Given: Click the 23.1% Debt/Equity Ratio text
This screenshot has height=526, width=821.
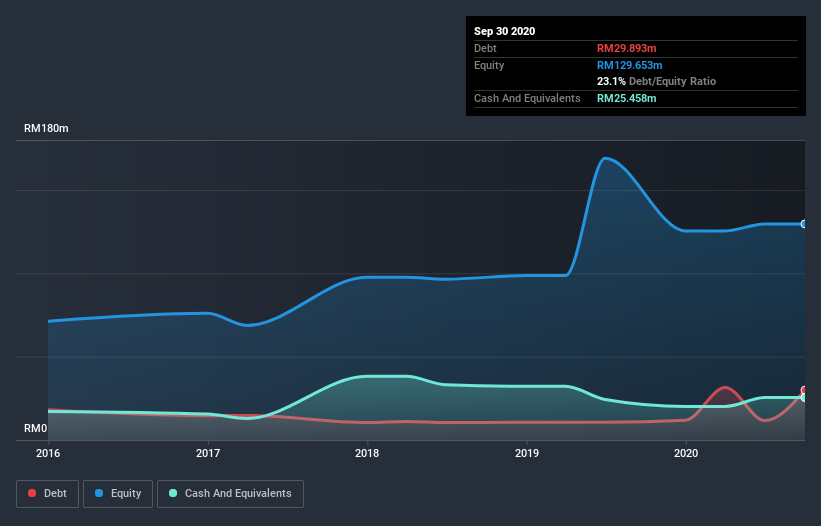Looking at the screenshot, I should pos(657,81).
